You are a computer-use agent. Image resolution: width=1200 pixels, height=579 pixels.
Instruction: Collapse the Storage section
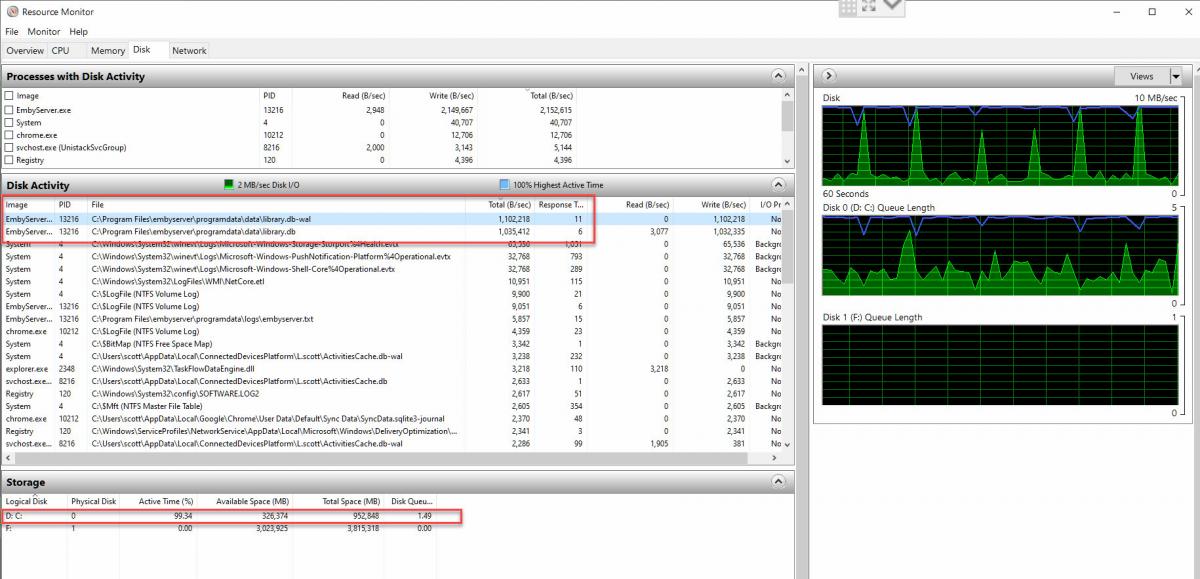click(x=778, y=482)
